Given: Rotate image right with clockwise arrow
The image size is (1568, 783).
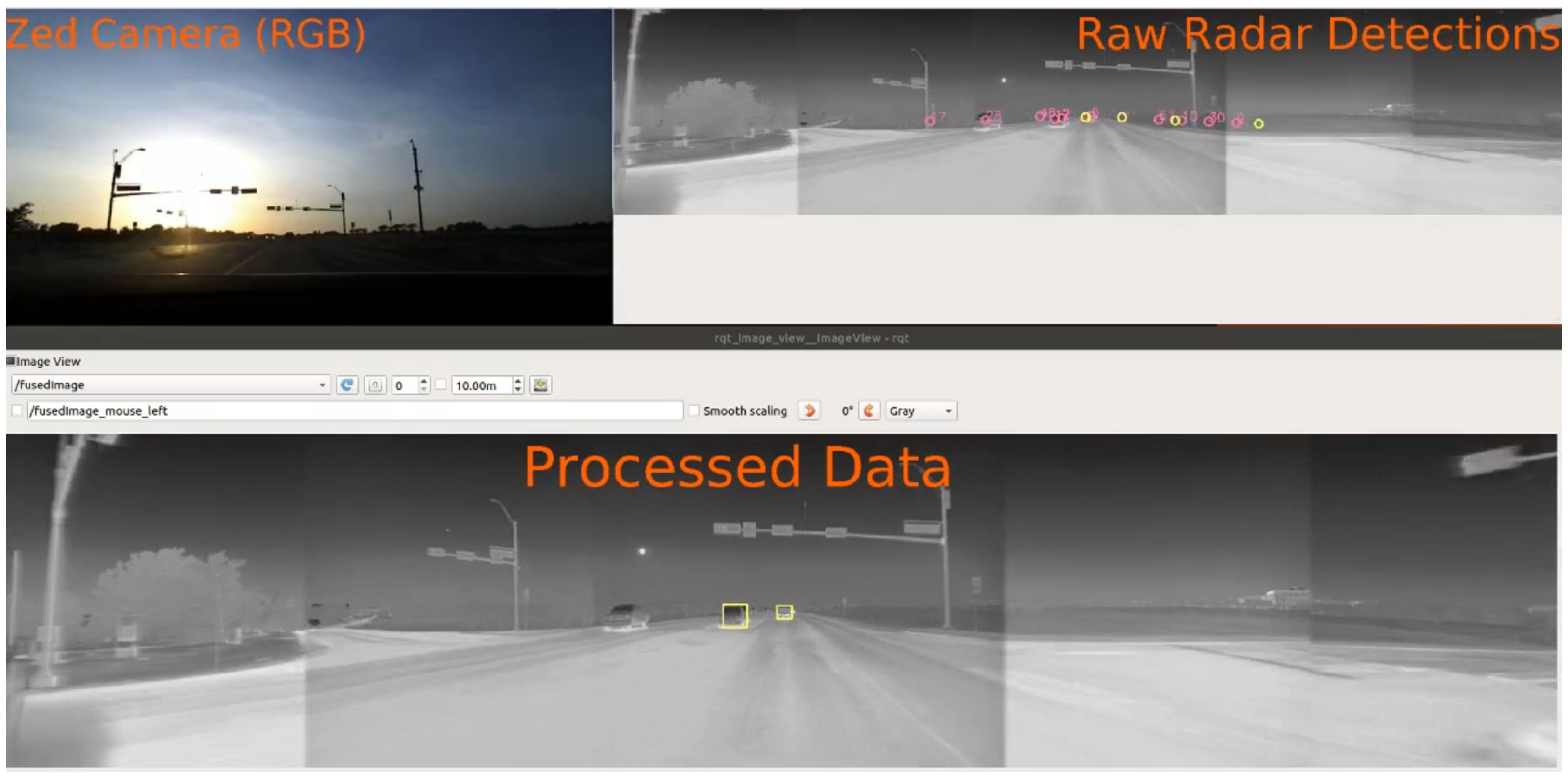Looking at the screenshot, I should tap(868, 411).
